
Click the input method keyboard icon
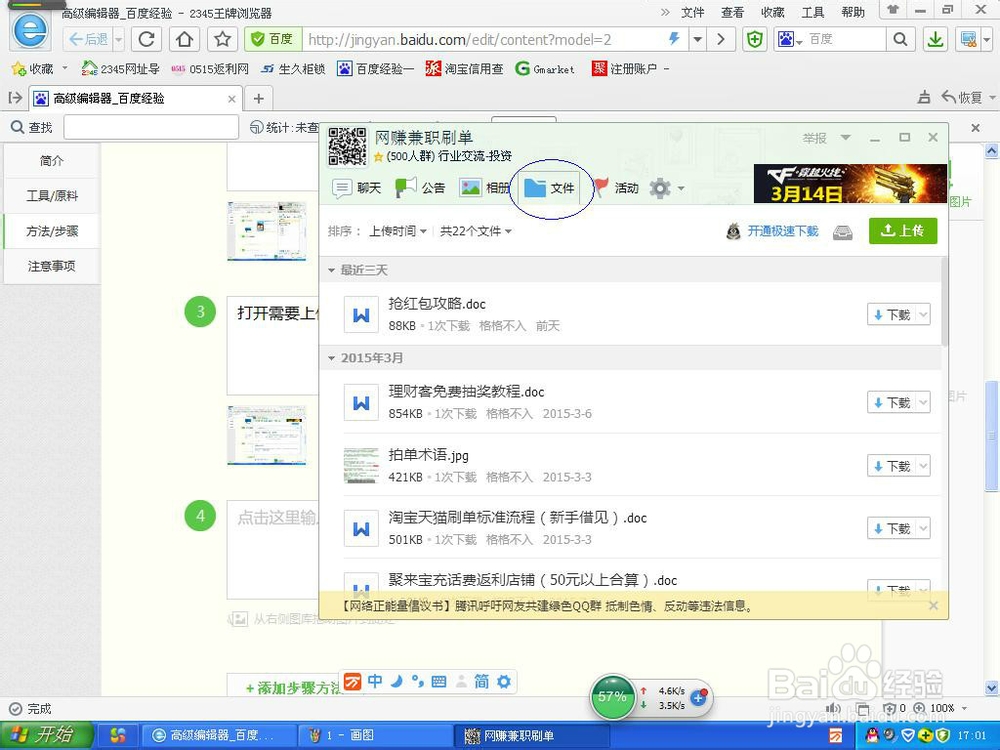point(439,682)
